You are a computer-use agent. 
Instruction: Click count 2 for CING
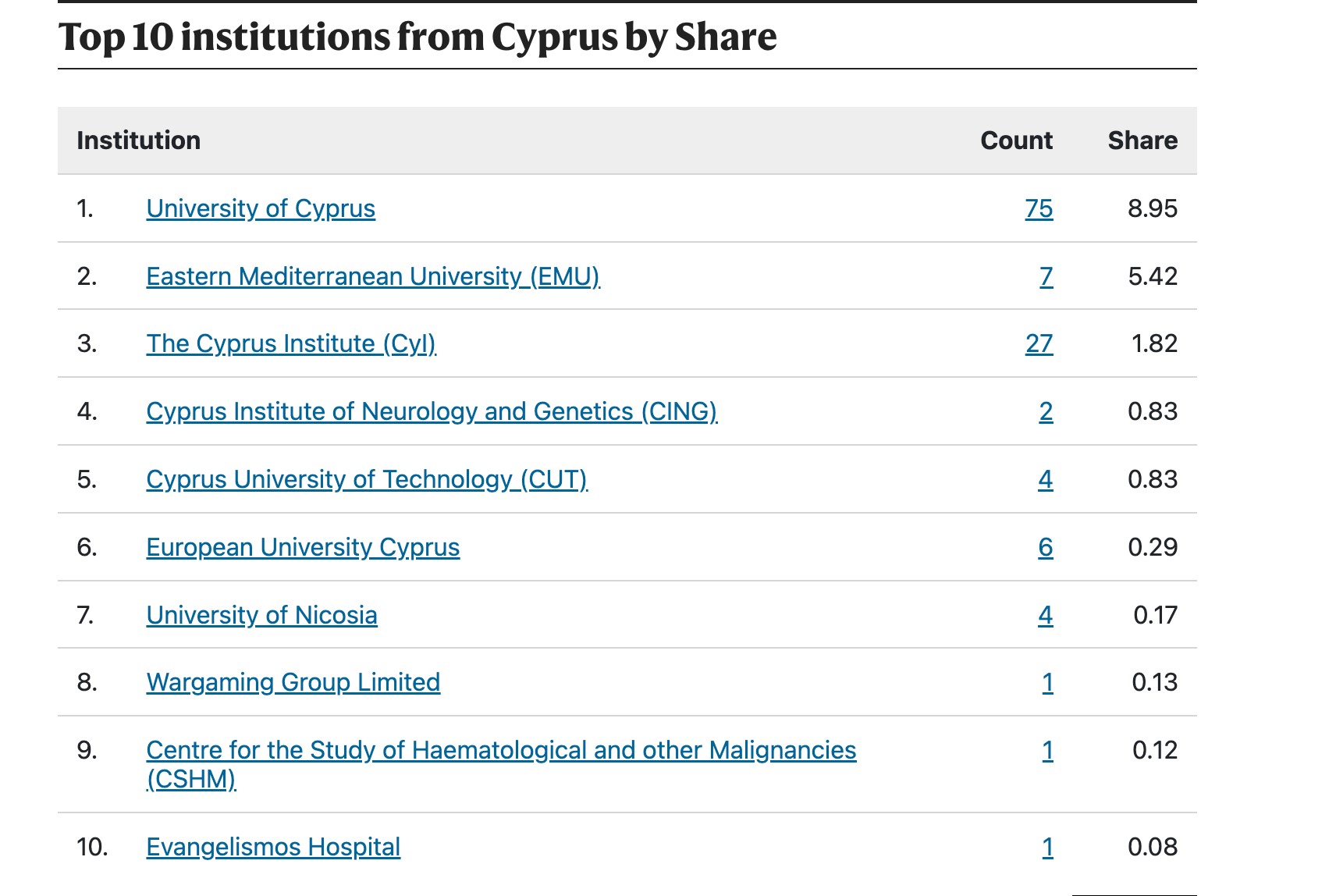pos(1046,411)
